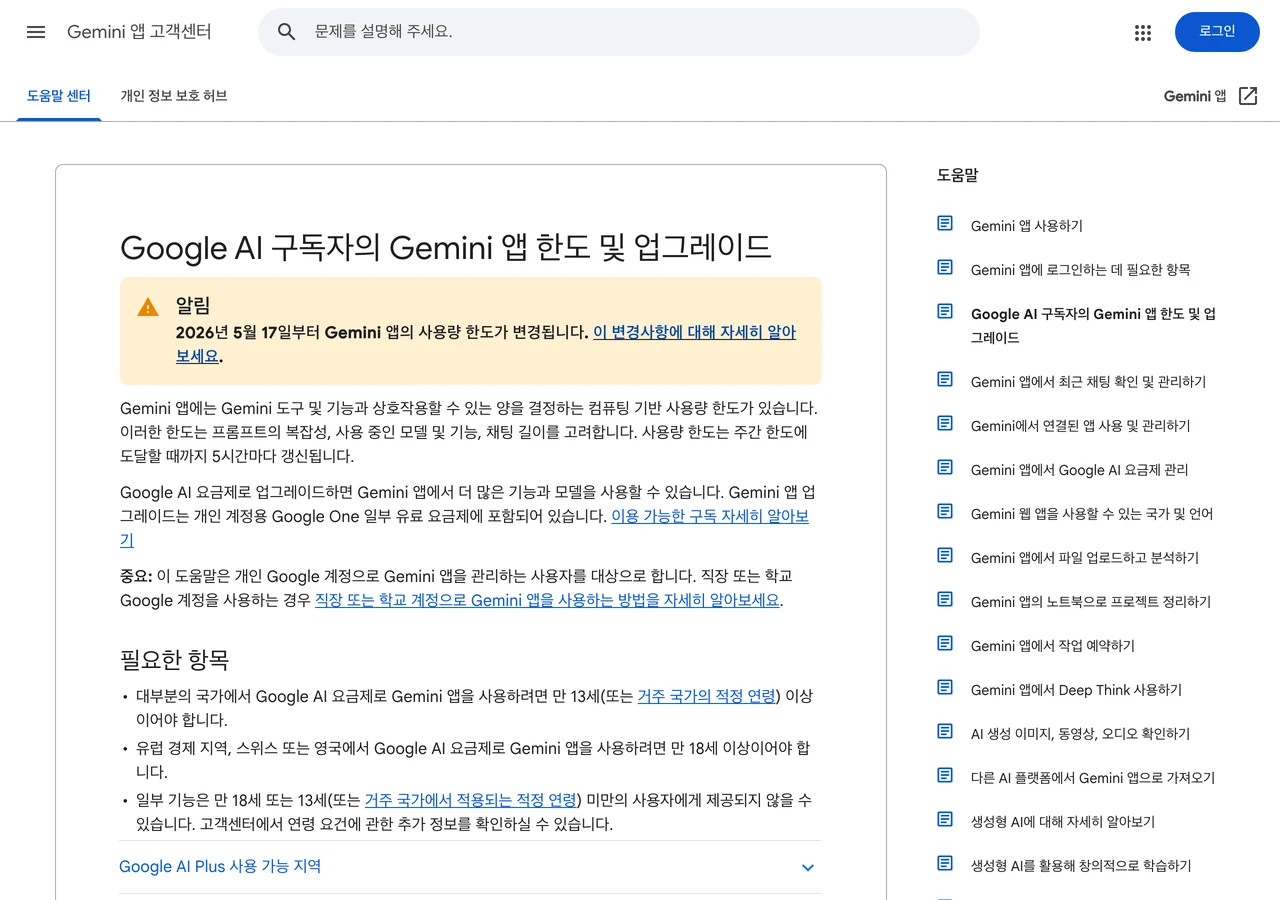The height and width of the screenshot is (900, 1280).
Task: Open the Google AI Plus 사용 가능 지역 section
Action: 470,867
